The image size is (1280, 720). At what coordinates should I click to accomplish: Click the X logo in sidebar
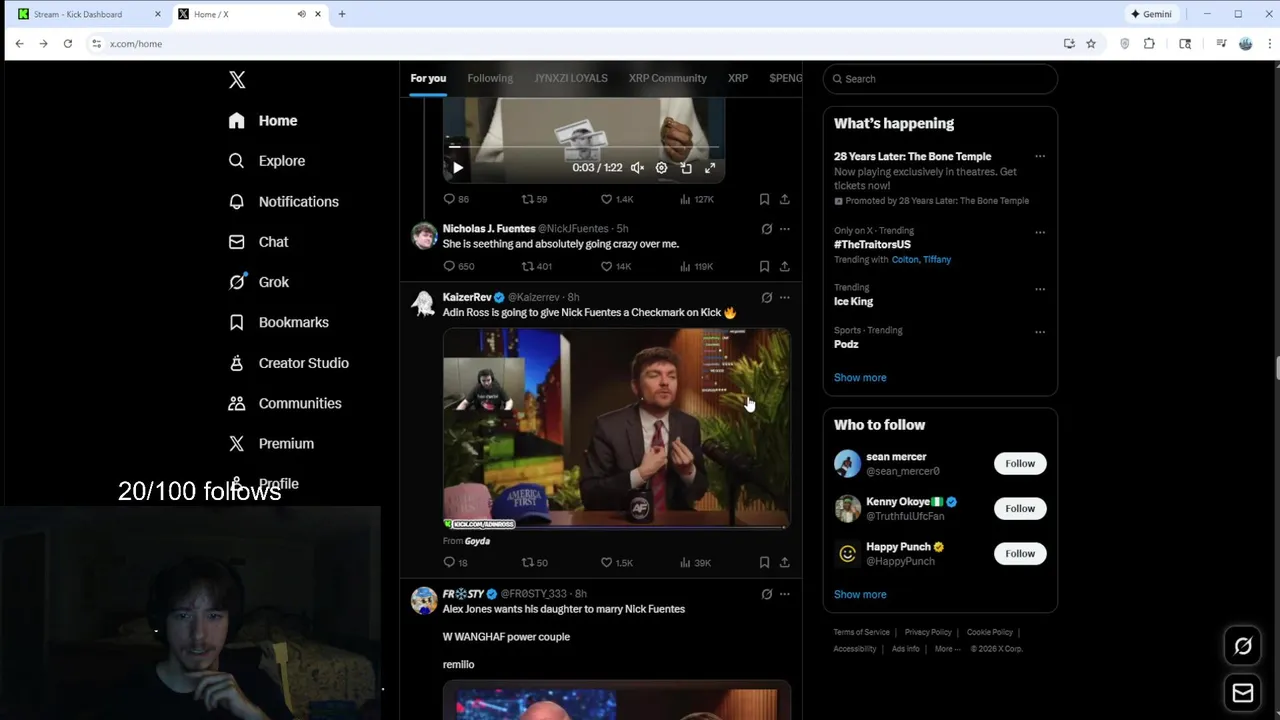tap(237, 80)
